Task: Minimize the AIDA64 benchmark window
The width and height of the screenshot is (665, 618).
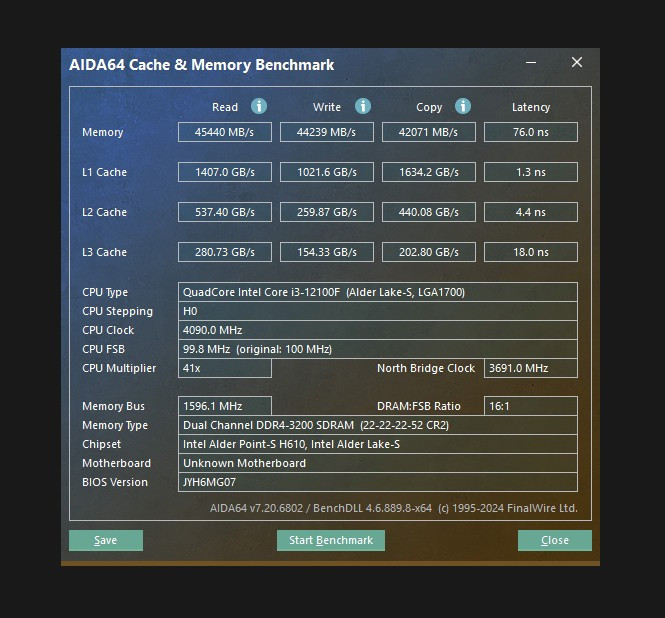Action: coord(530,63)
